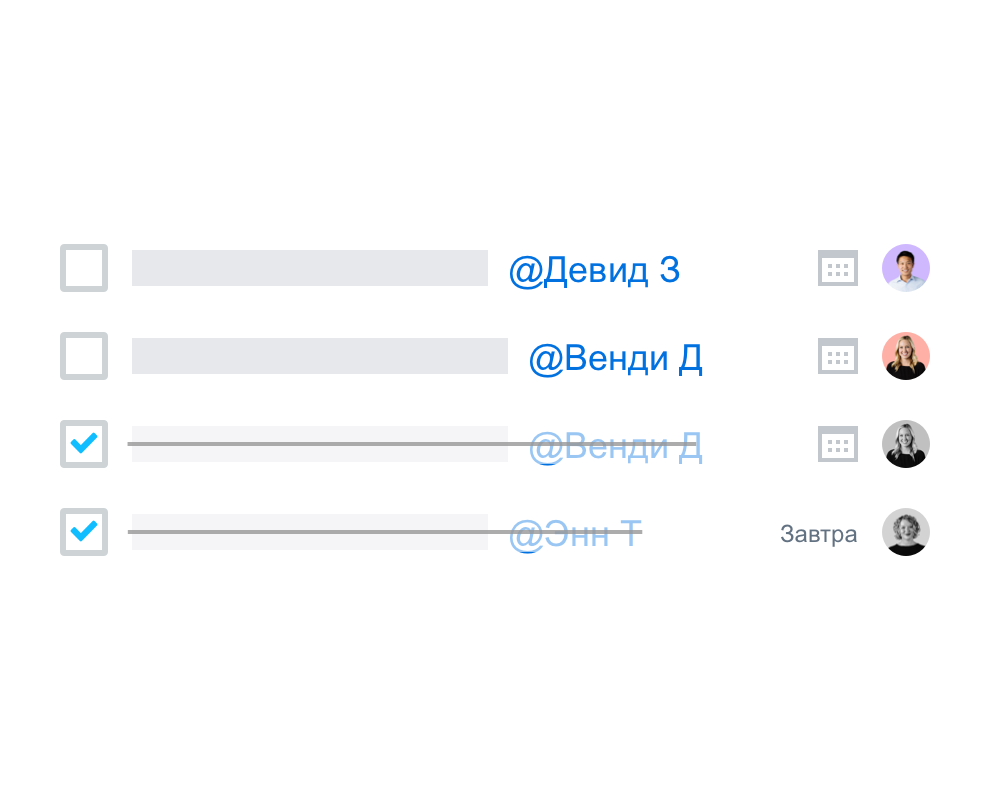Screen dimensions: 990x800
Task: Uncheck the completed @Энн Т task checkbox
Action: tap(84, 532)
